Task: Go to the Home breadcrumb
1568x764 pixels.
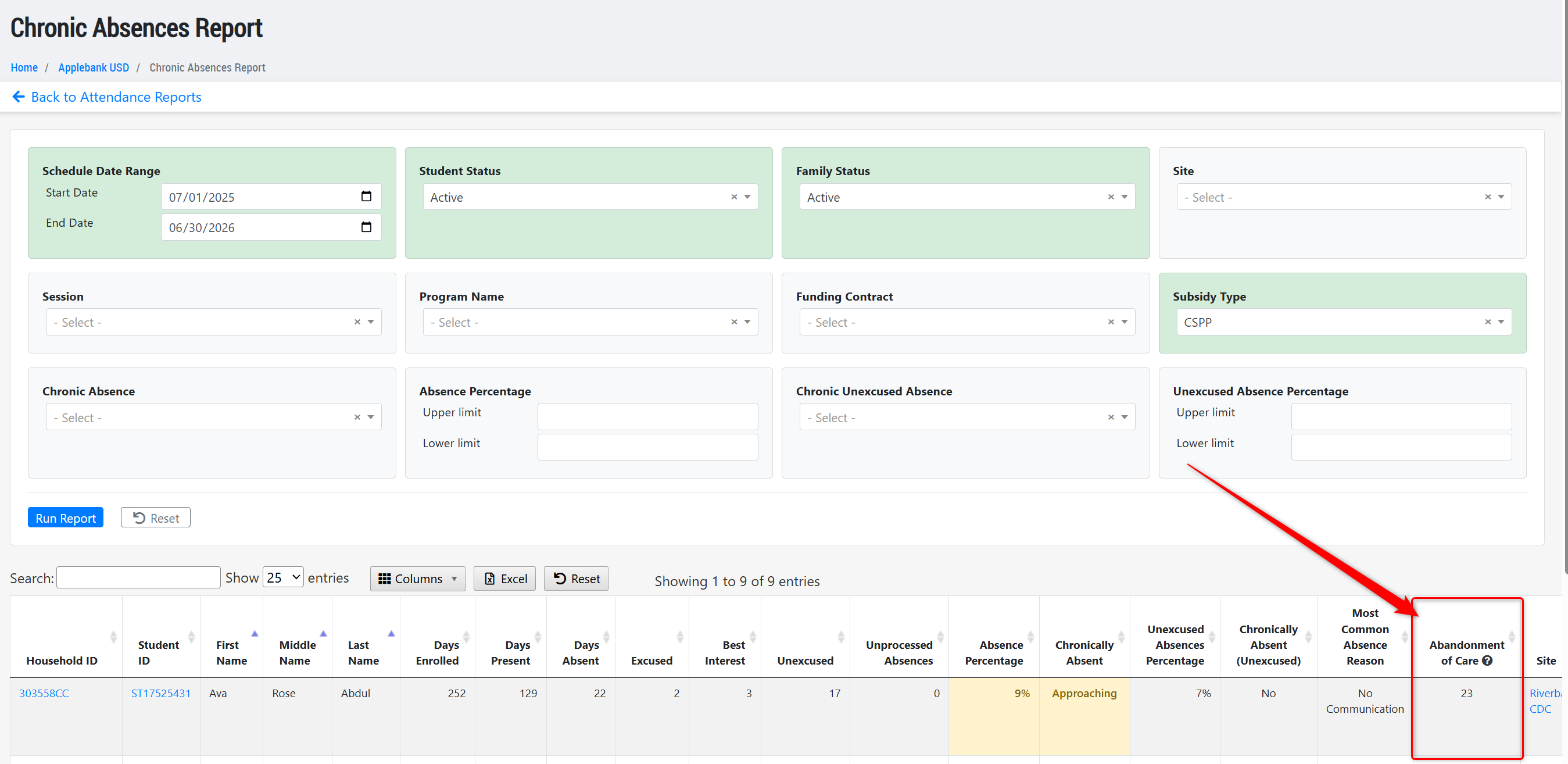Action: [x=24, y=67]
